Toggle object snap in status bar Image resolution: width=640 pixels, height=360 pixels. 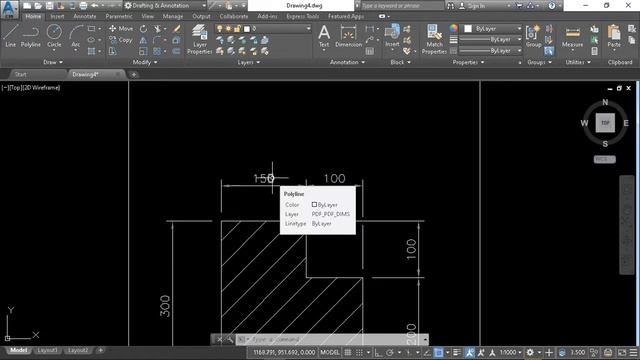[438, 352]
